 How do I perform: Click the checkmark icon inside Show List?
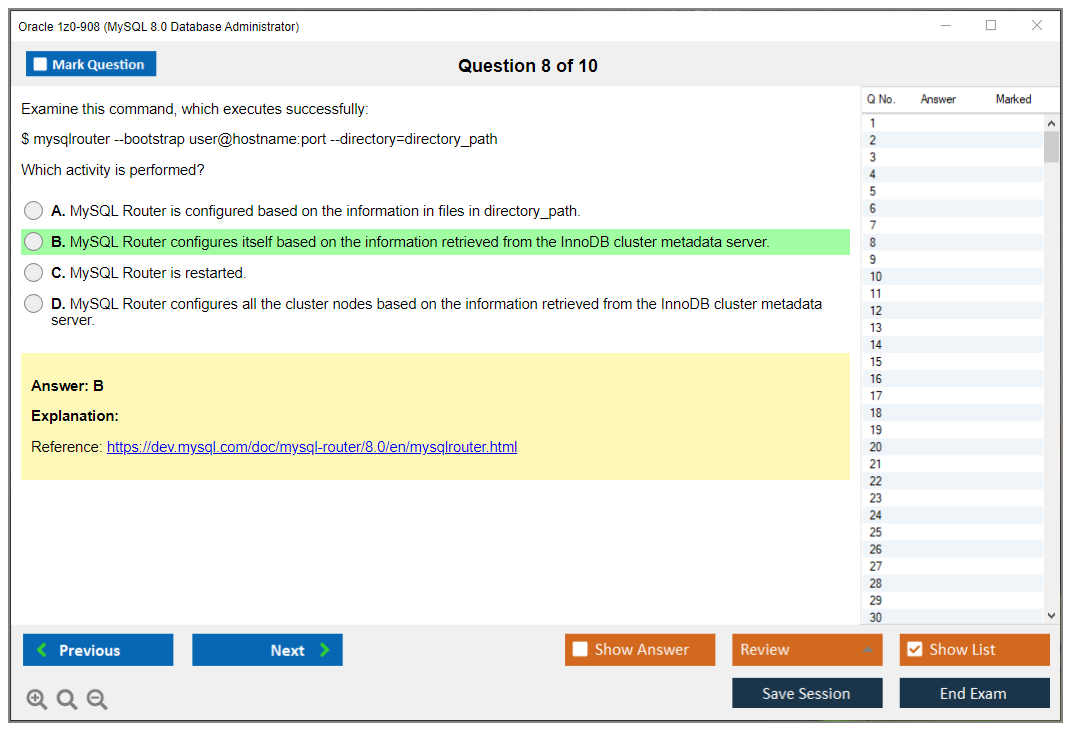point(914,649)
